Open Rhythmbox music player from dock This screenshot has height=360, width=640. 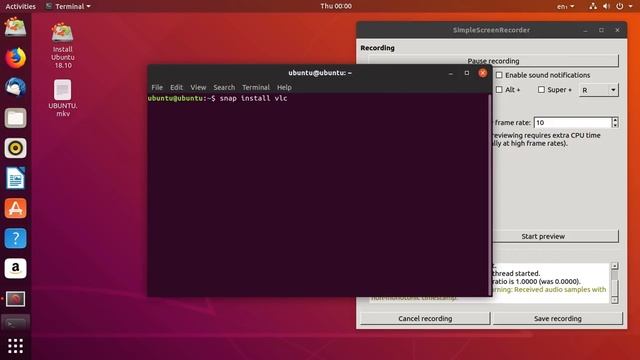tap(16, 148)
